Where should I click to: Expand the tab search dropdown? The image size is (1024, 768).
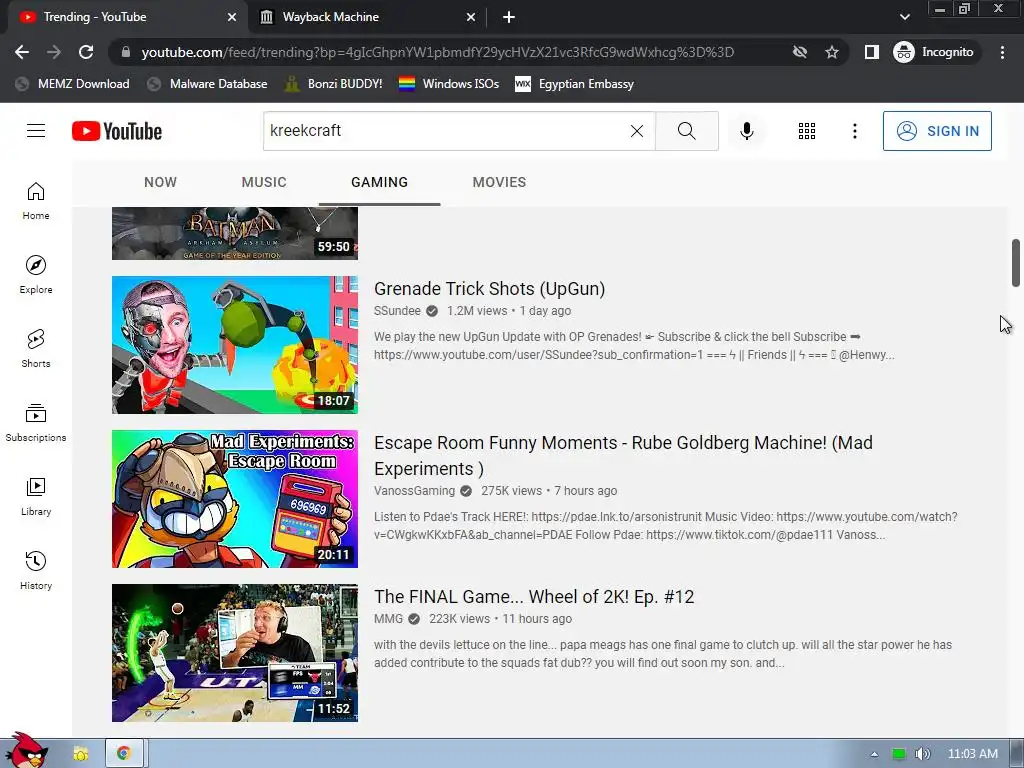(x=904, y=17)
